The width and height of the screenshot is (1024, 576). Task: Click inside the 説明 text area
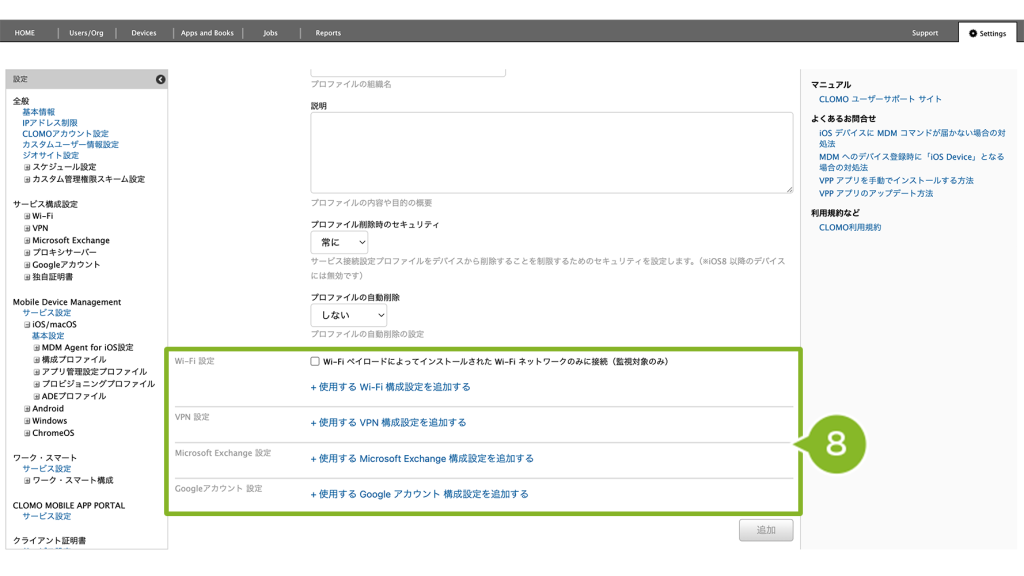tap(551, 152)
